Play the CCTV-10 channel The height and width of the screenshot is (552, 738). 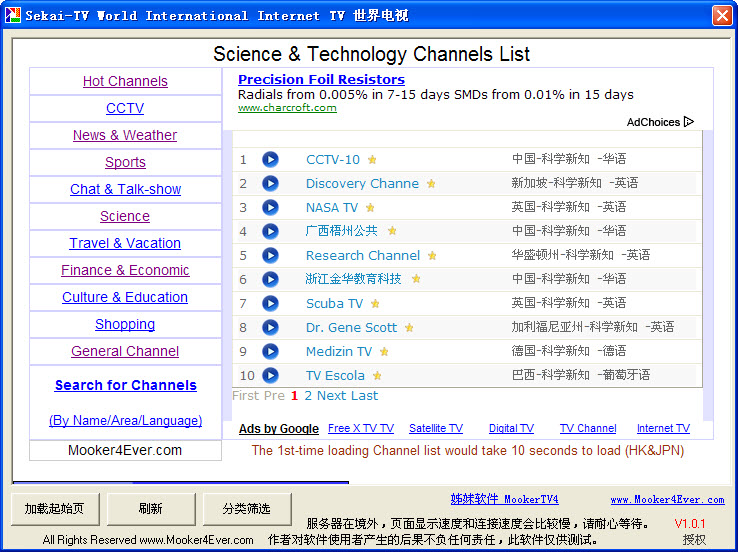(x=270, y=160)
